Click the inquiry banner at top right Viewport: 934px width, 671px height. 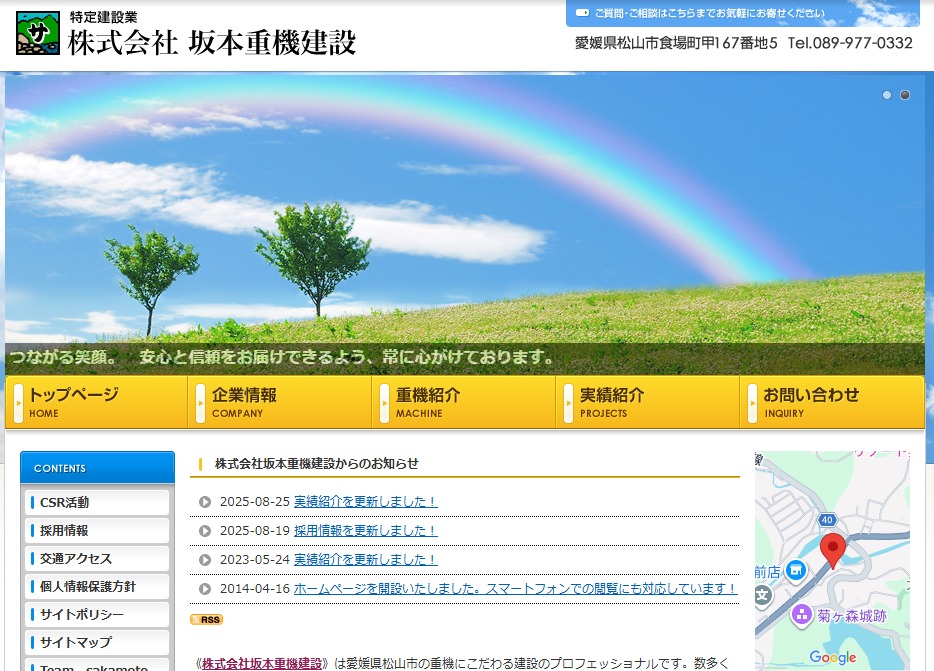742,13
